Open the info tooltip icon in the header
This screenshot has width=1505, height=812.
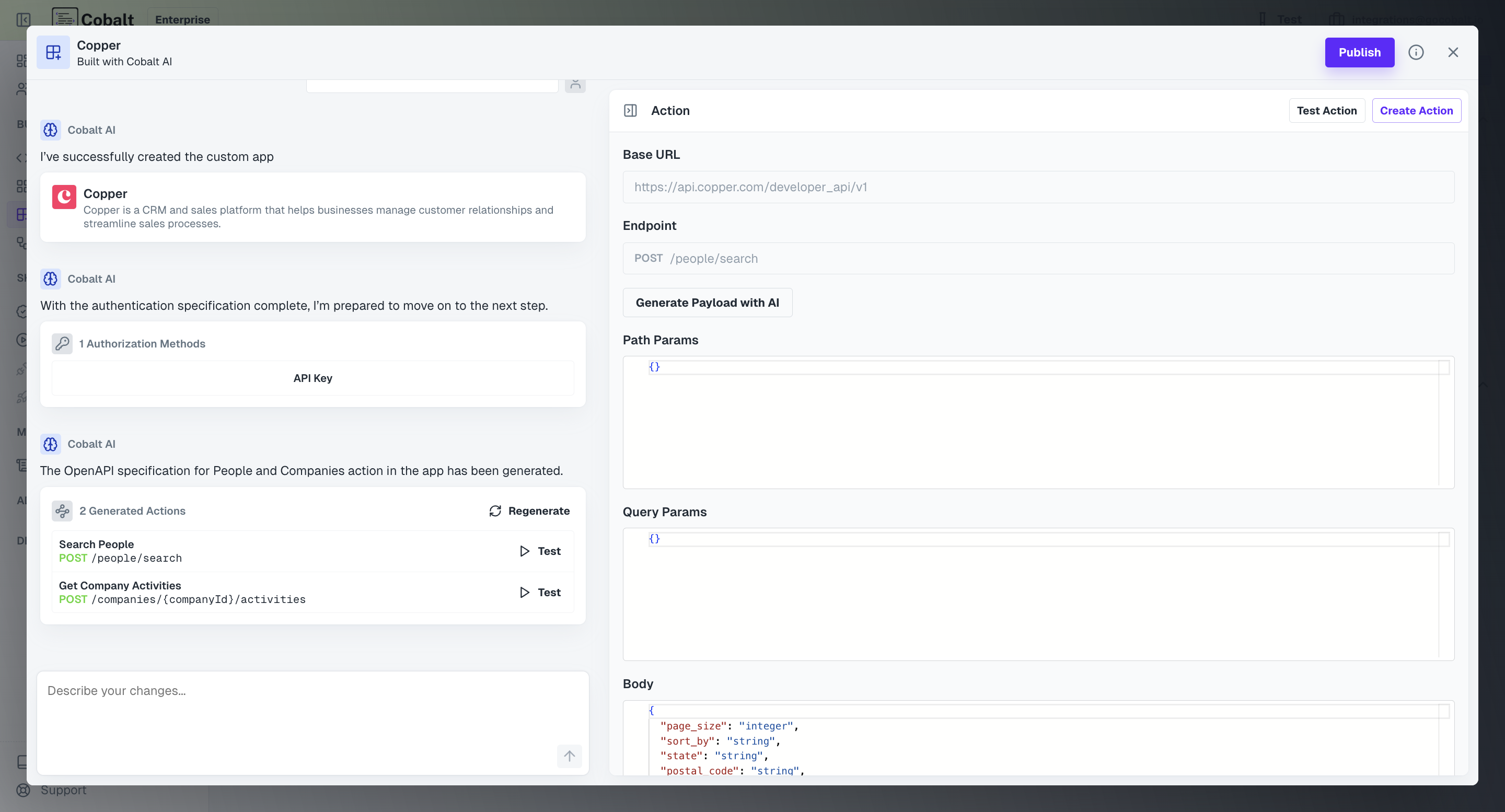point(1416,52)
